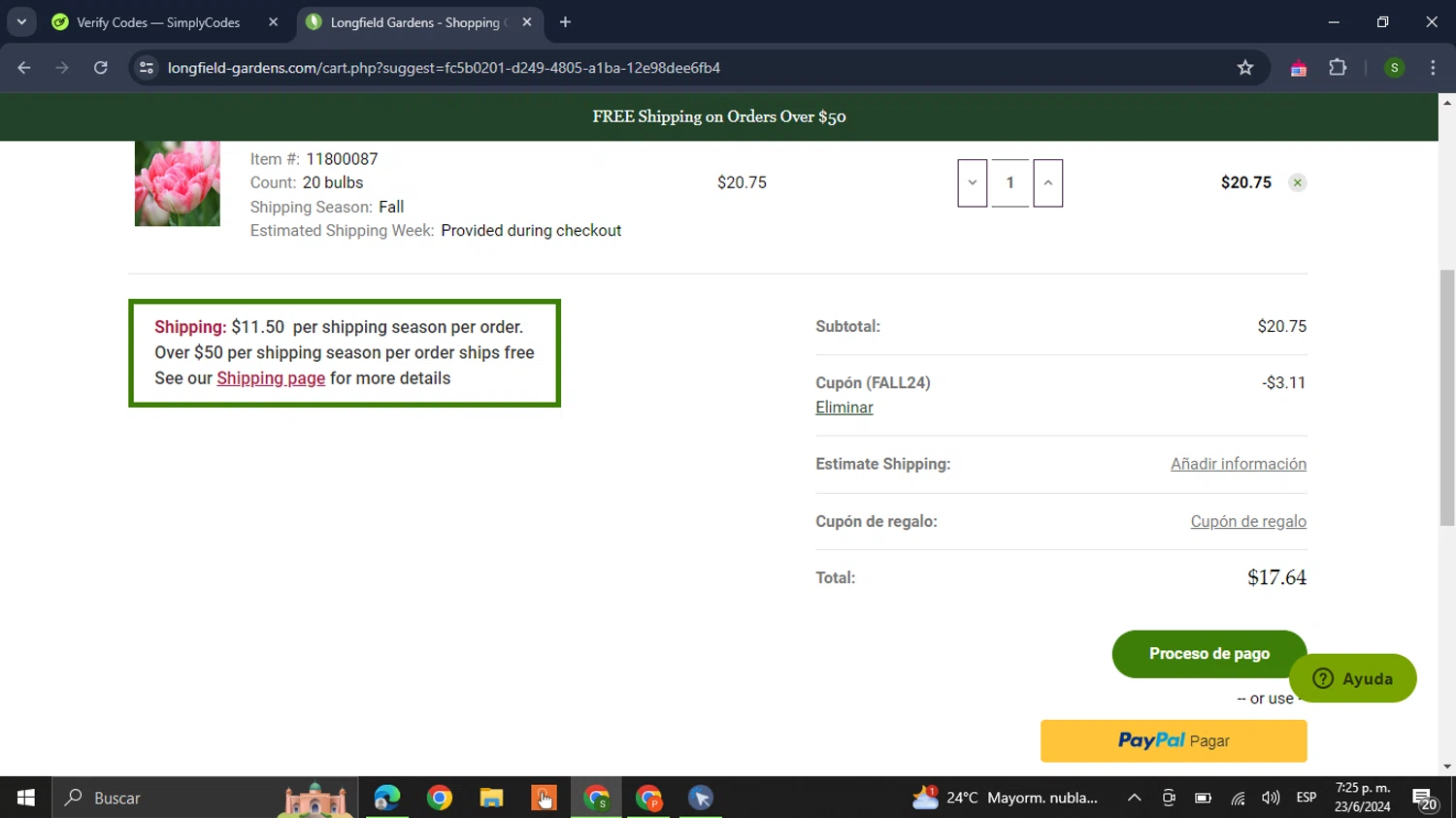Bookmark this page with the star icon

click(1245, 68)
